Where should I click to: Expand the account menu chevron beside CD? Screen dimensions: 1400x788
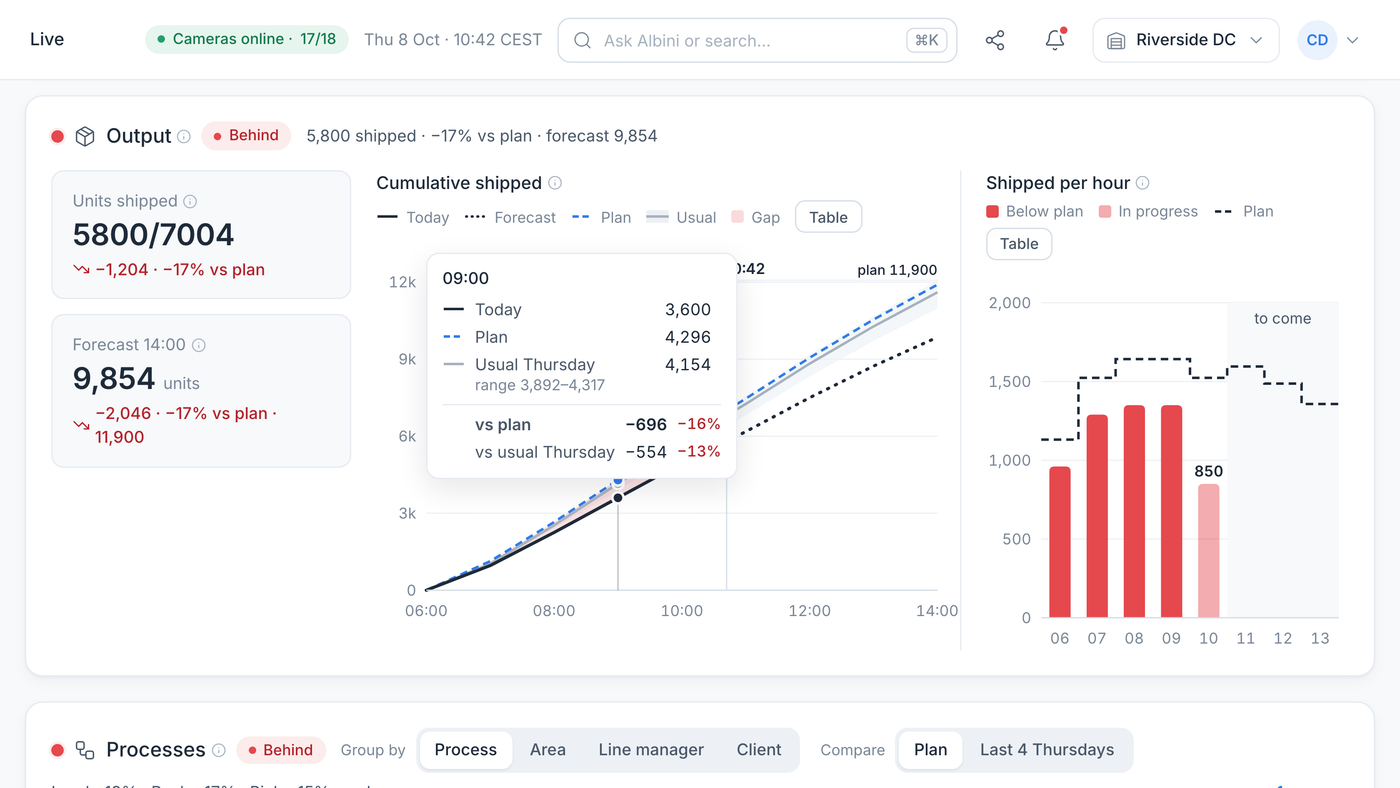[1353, 40]
